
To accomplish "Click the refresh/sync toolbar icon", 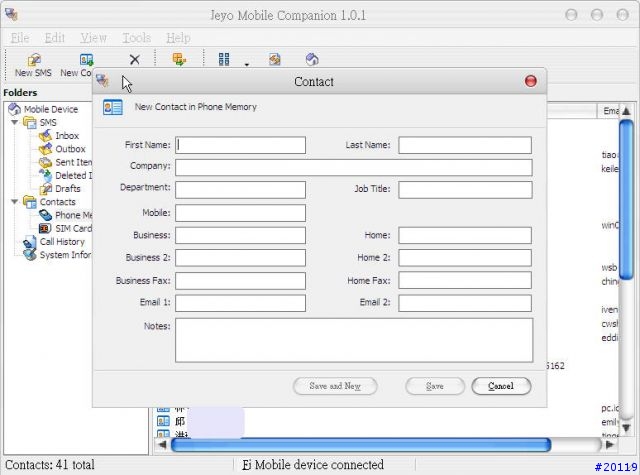I will pos(275,59).
